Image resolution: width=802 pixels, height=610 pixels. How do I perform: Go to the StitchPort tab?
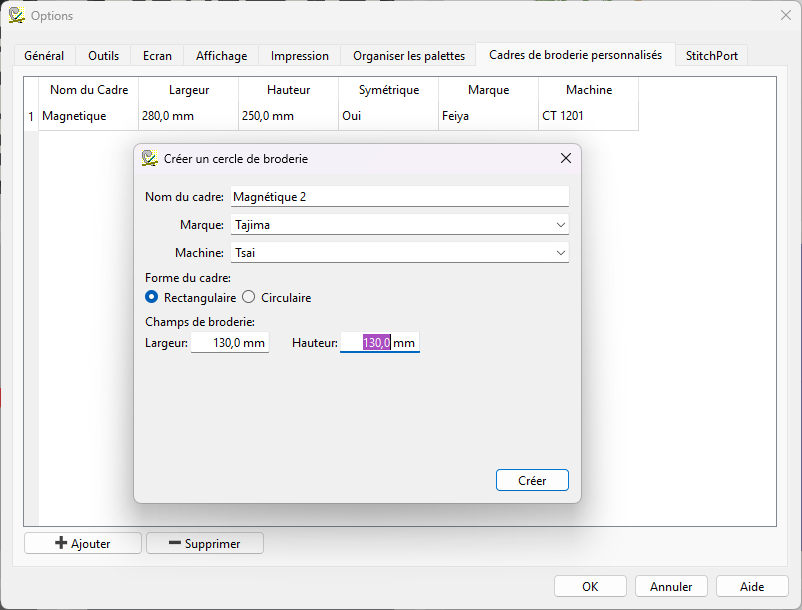712,56
